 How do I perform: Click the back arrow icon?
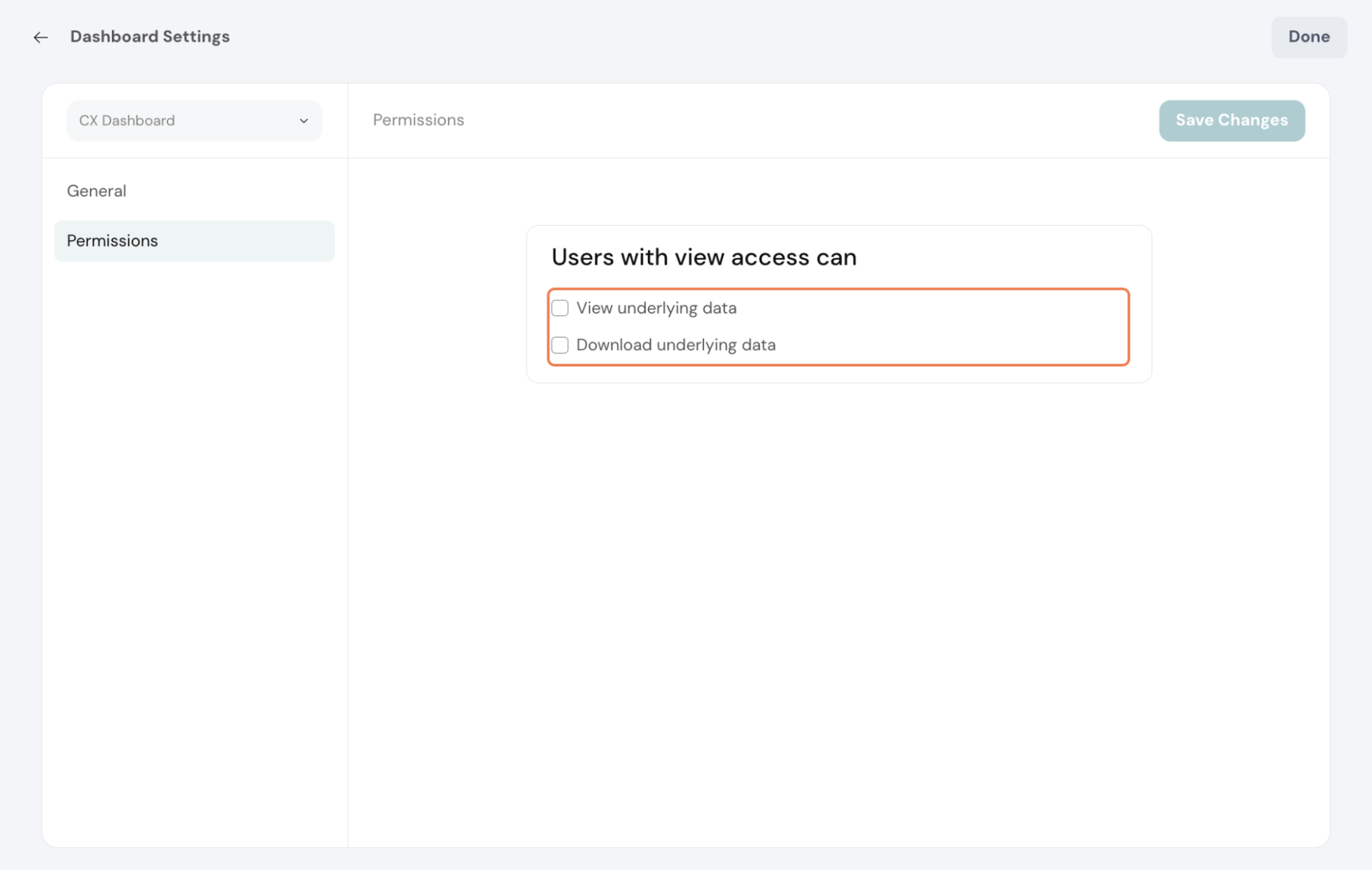40,37
